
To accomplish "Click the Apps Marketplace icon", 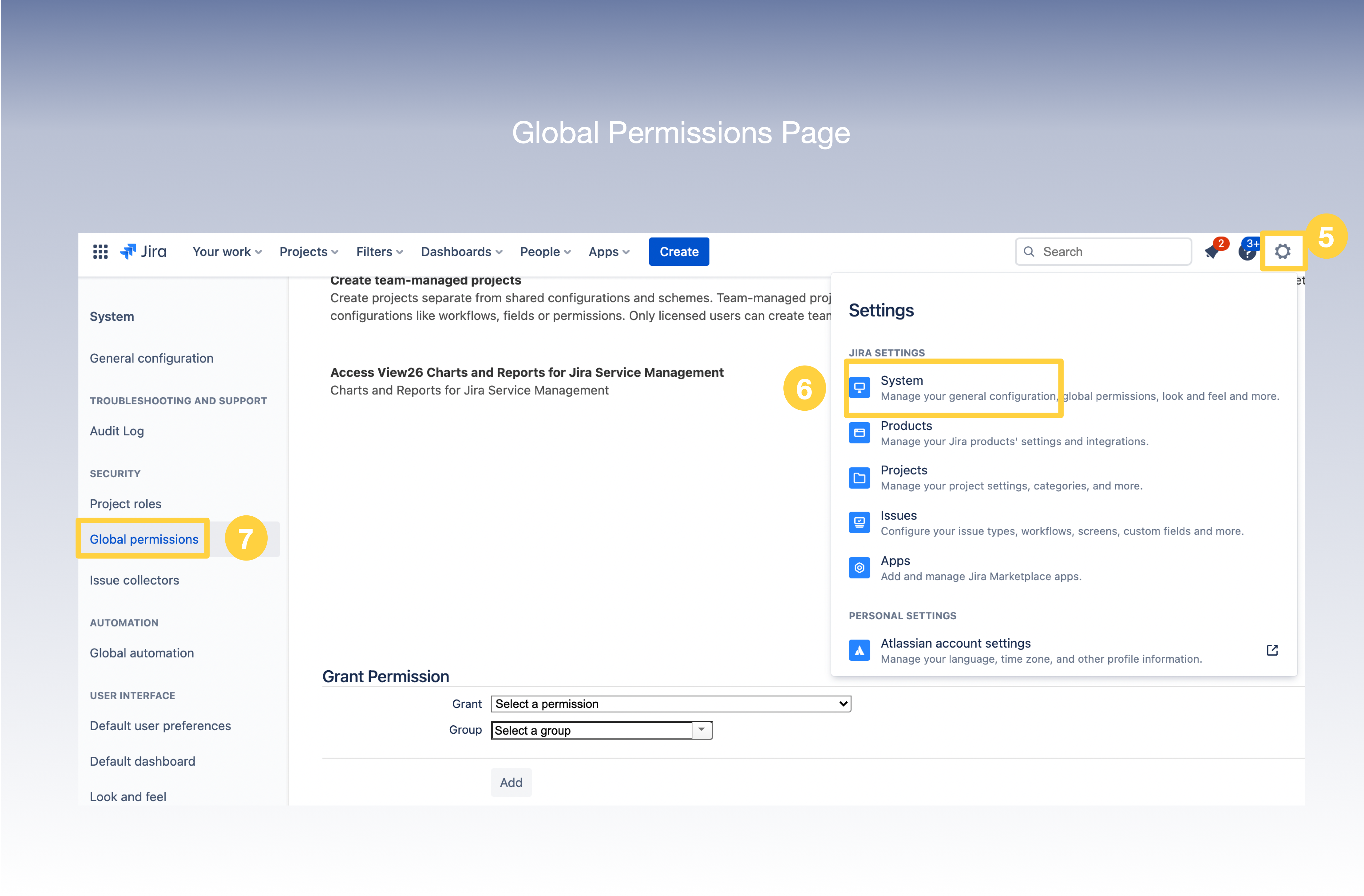I will [859, 568].
